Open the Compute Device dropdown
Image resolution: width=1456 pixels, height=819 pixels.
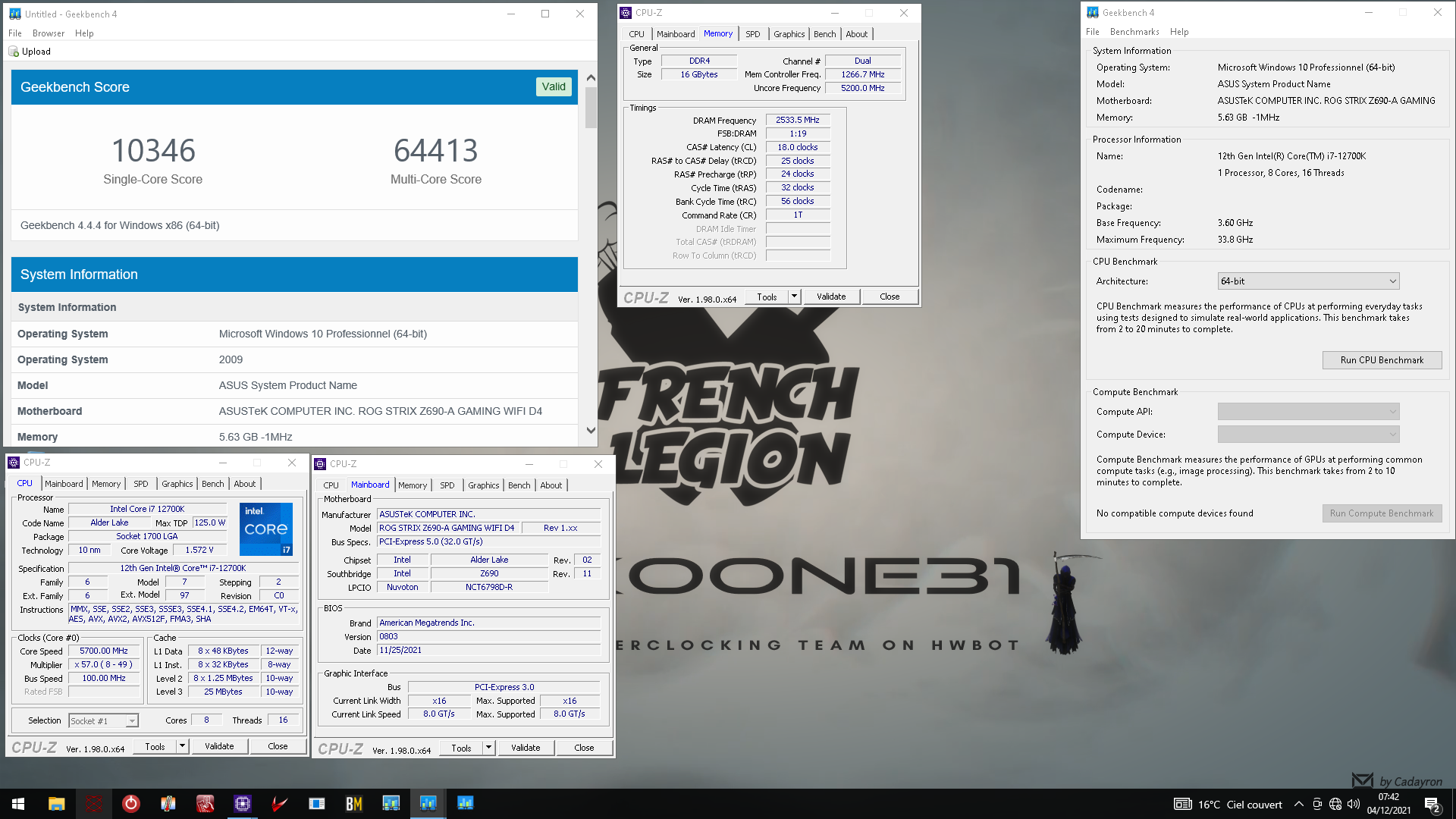pyautogui.click(x=1308, y=435)
